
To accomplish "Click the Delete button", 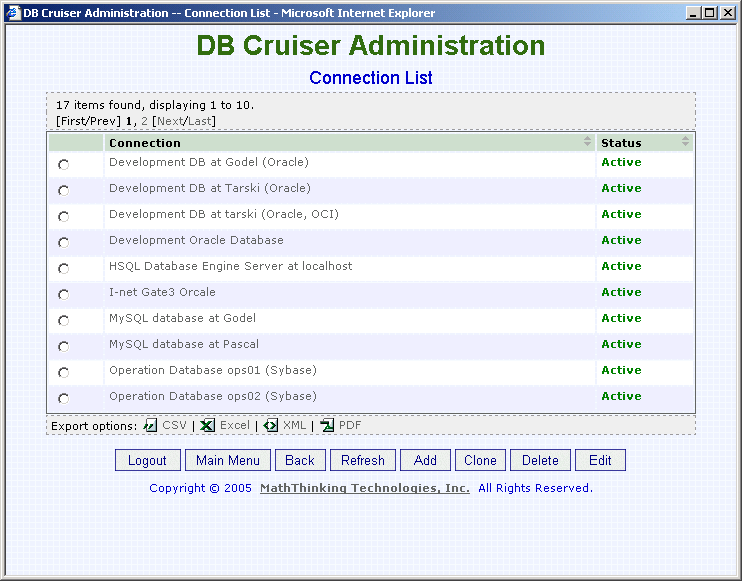I will [x=540, y=460].
